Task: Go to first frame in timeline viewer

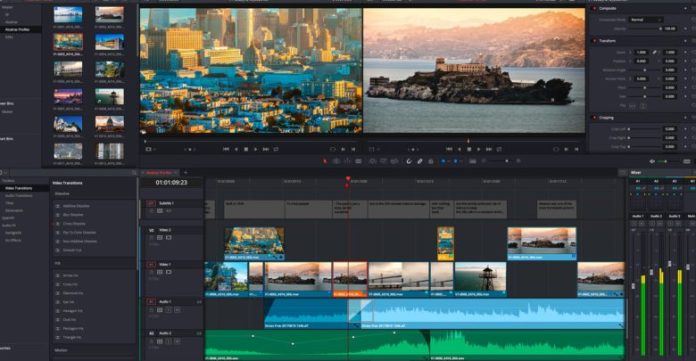Action: [449, 150]
